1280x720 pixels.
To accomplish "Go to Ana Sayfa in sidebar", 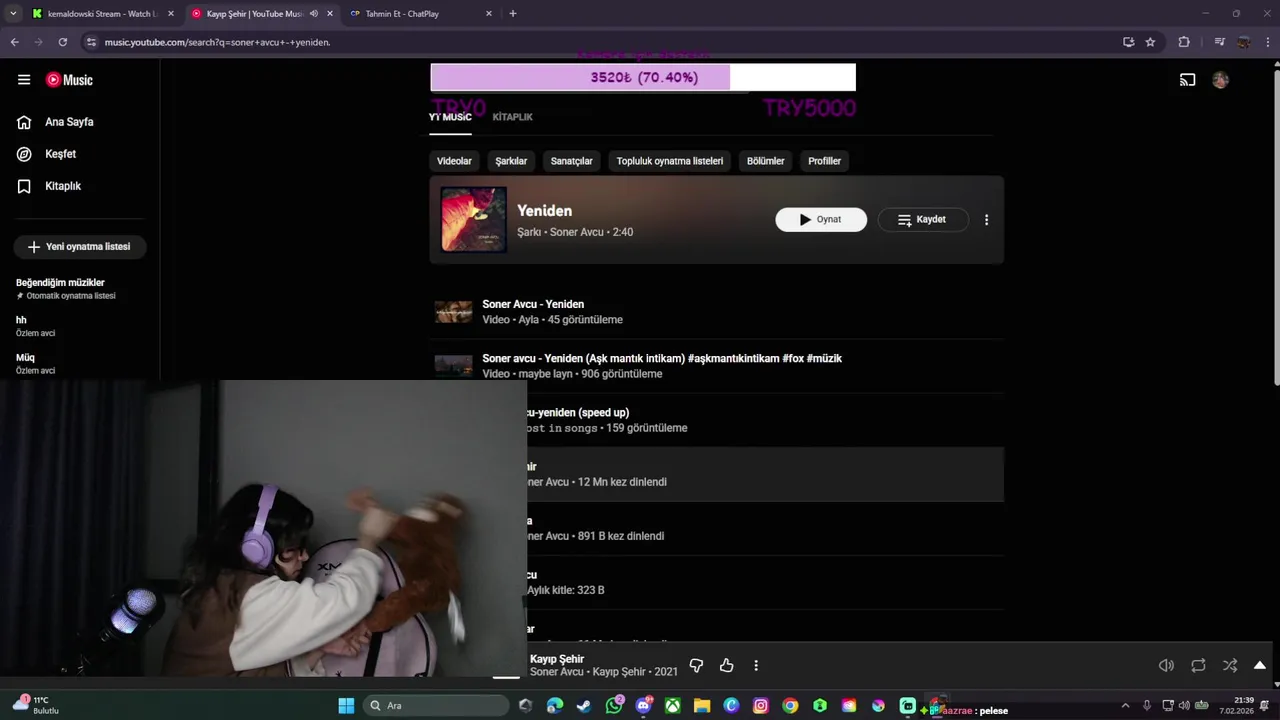I will 69,122.
